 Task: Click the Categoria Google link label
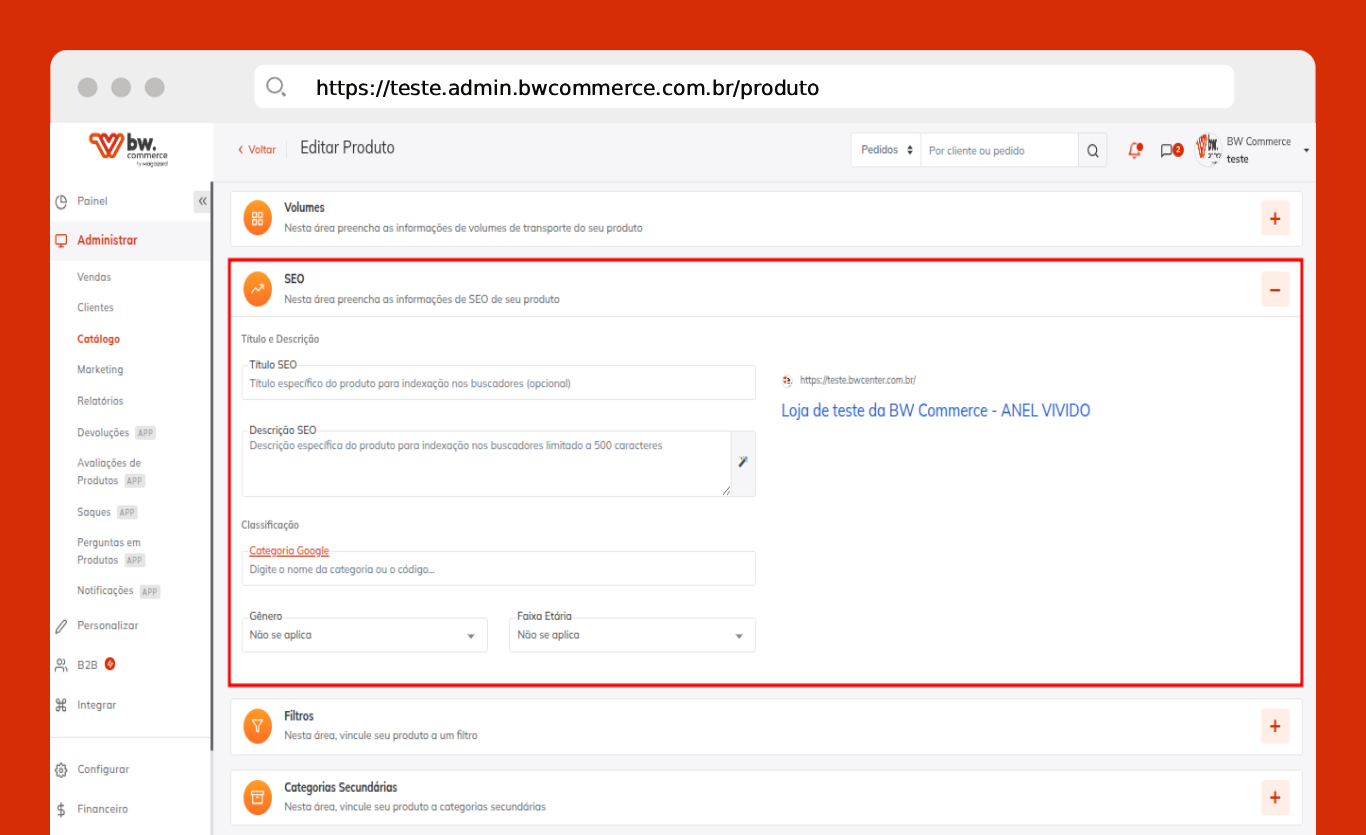(x=289, y=551)
